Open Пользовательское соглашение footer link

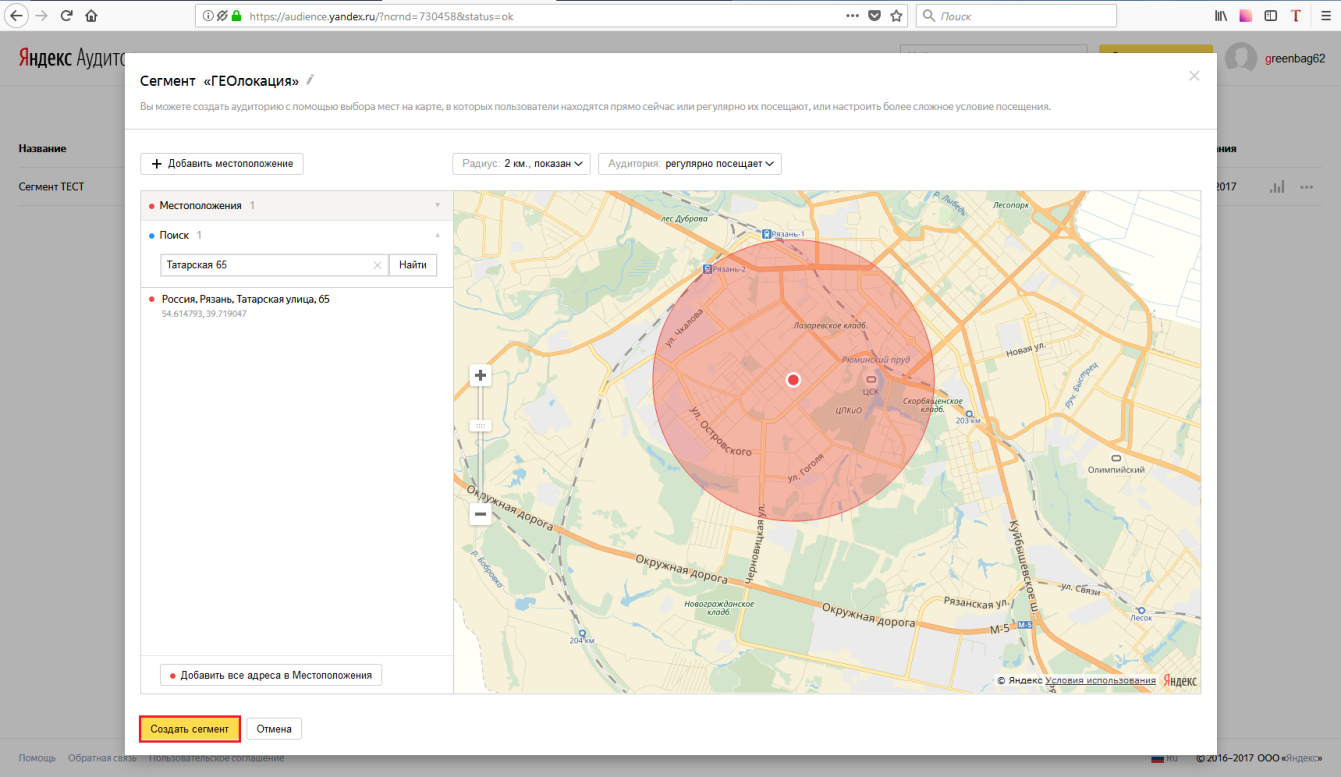pyautogui.click(x=216, y=758)
